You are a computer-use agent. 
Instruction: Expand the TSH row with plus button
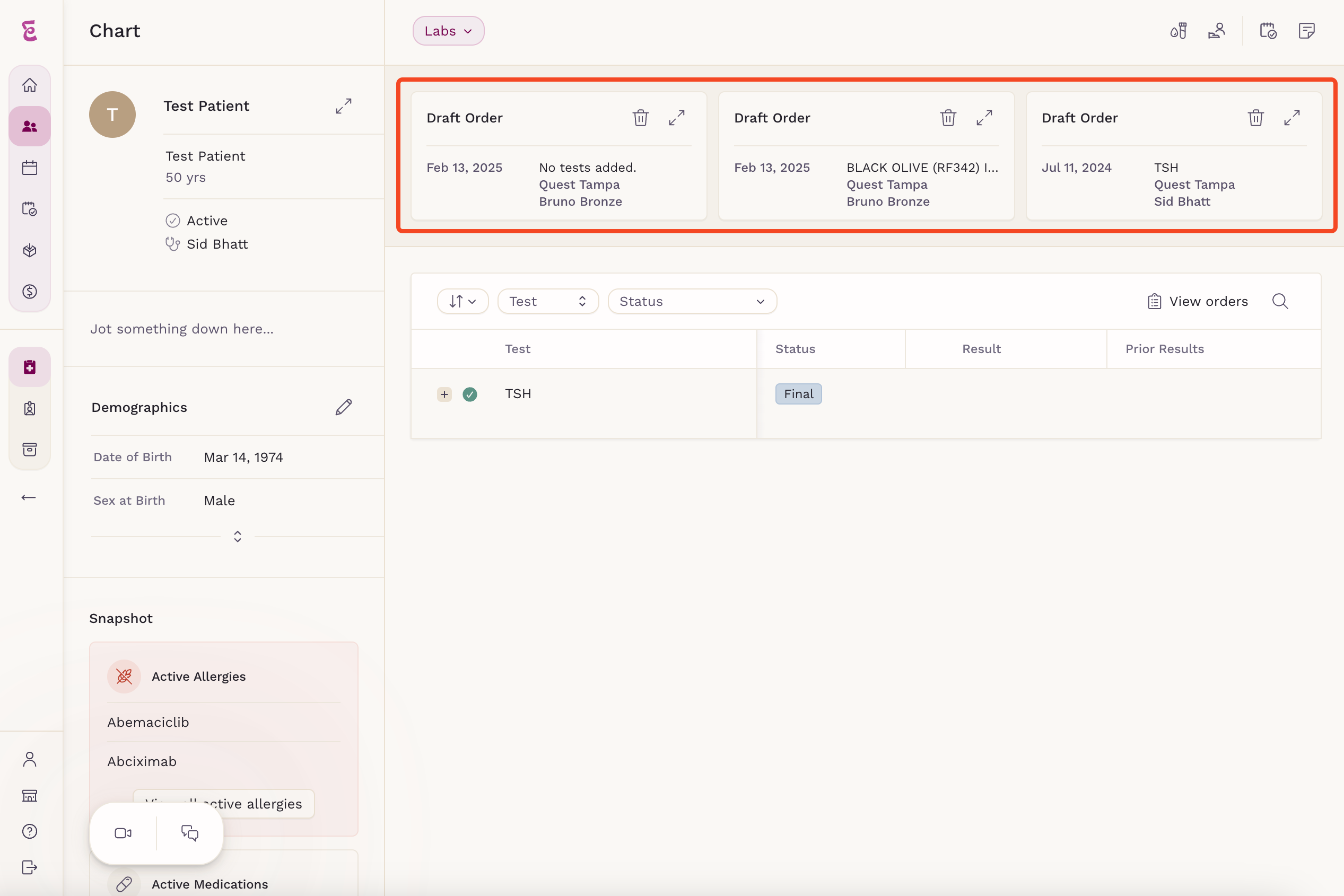tap(444, 394)
